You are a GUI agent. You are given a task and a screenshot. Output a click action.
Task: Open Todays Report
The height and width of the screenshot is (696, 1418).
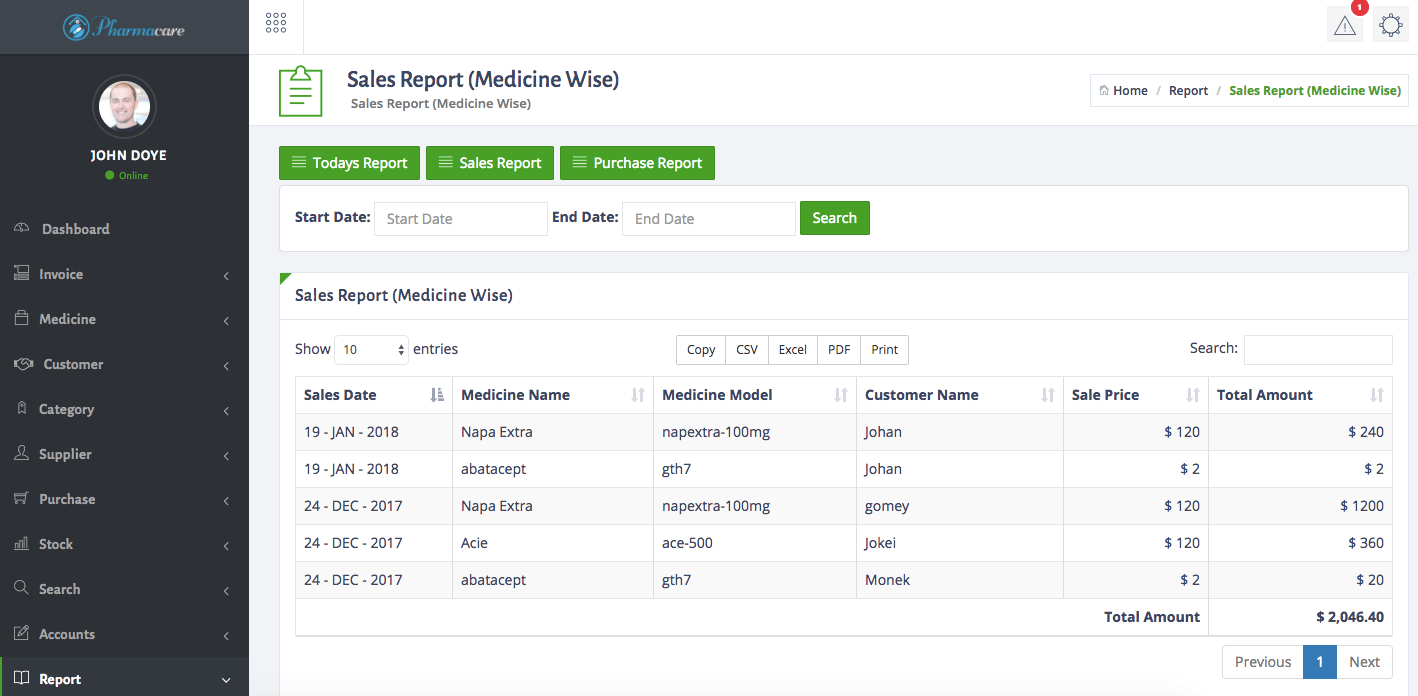click(349, 162)
